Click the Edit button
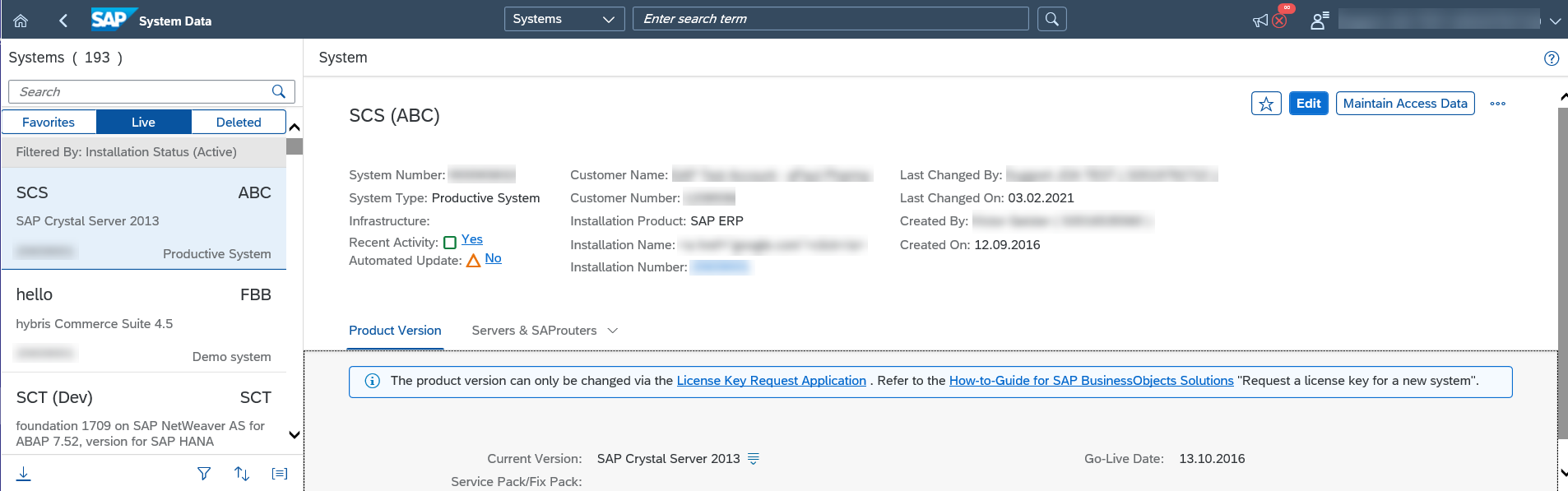The width and height of the screenshot is (1568, 491). [x=1308, y=104]
